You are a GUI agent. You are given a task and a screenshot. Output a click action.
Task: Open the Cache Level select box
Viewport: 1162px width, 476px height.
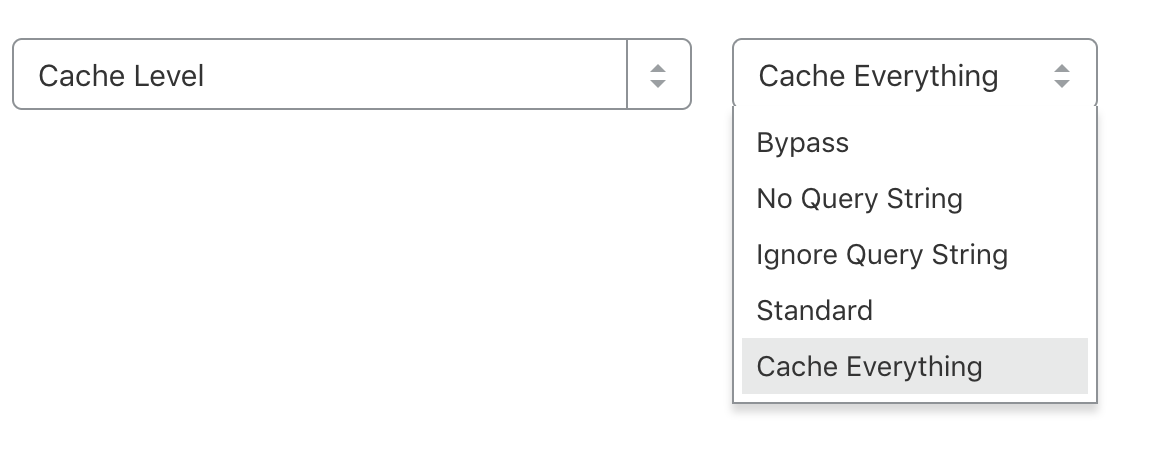(320, 75)
